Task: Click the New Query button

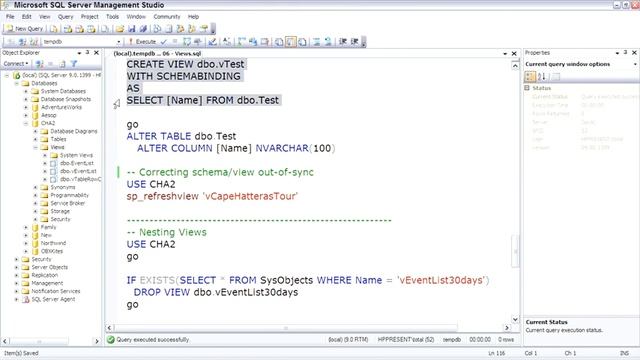Action: 25,29
